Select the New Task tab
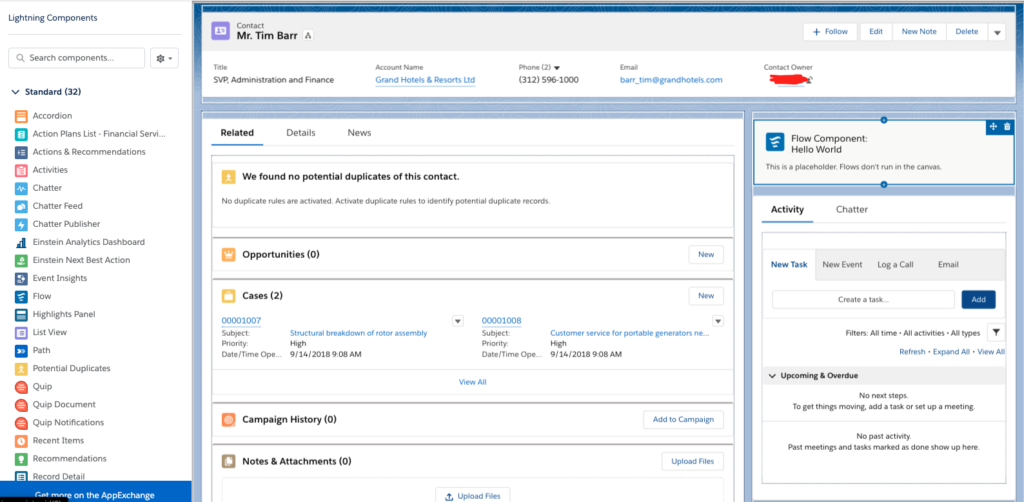This screenshot has height=502, width=1024. pos(789,264)
